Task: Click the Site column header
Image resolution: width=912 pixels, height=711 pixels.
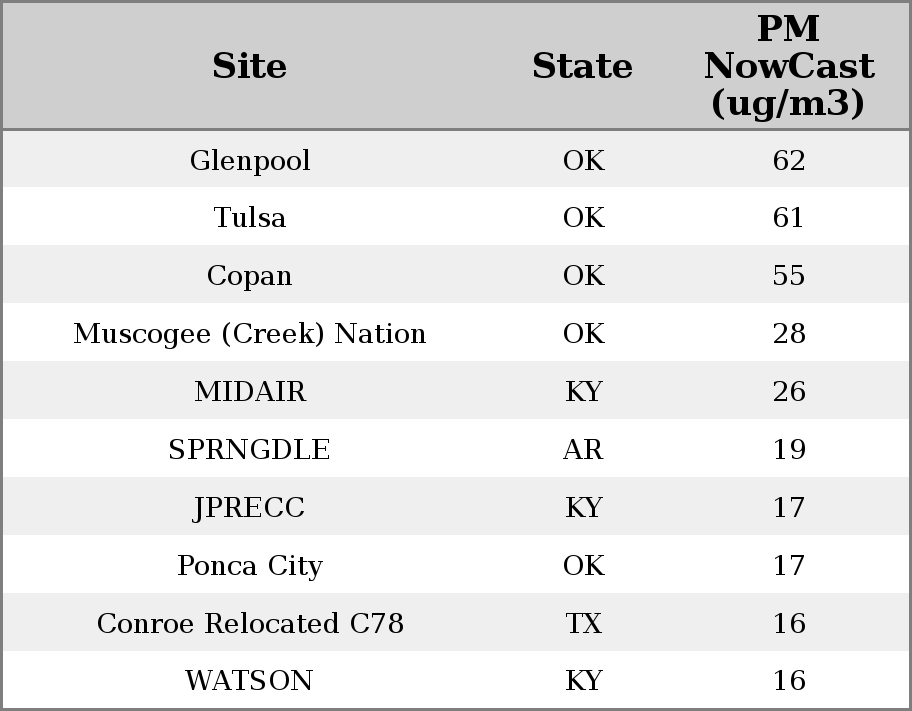Action: click(250, 67)
